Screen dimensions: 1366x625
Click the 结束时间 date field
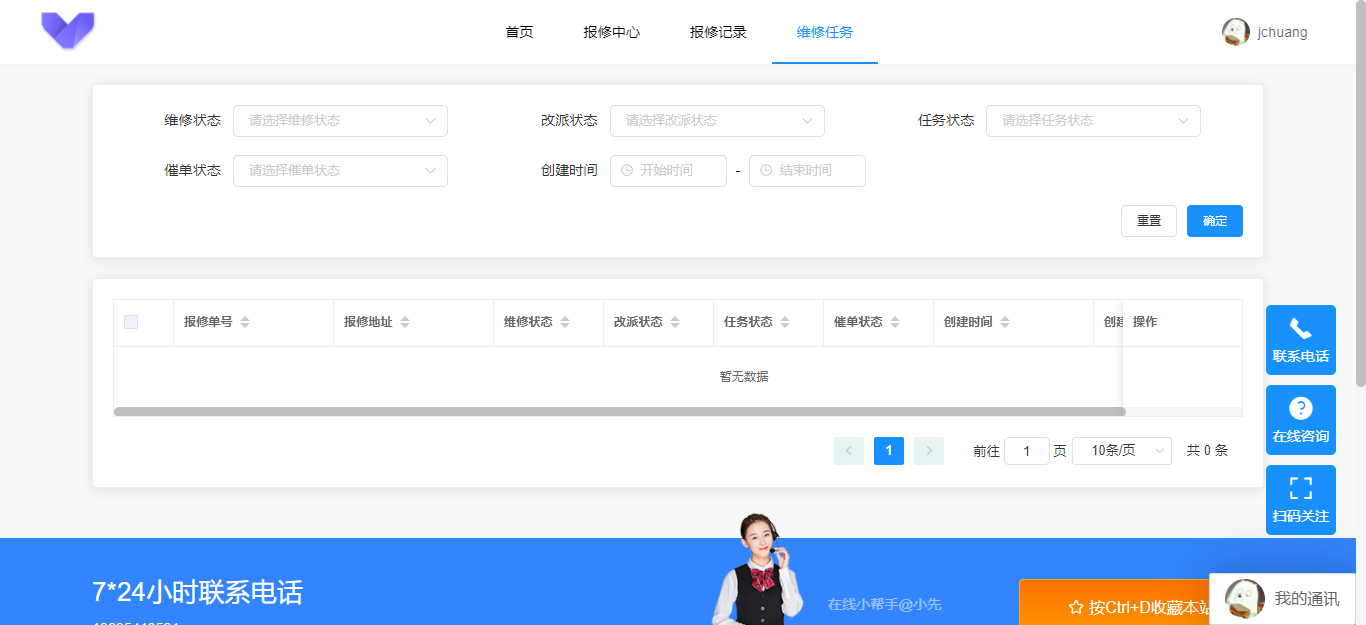(807, 171)
